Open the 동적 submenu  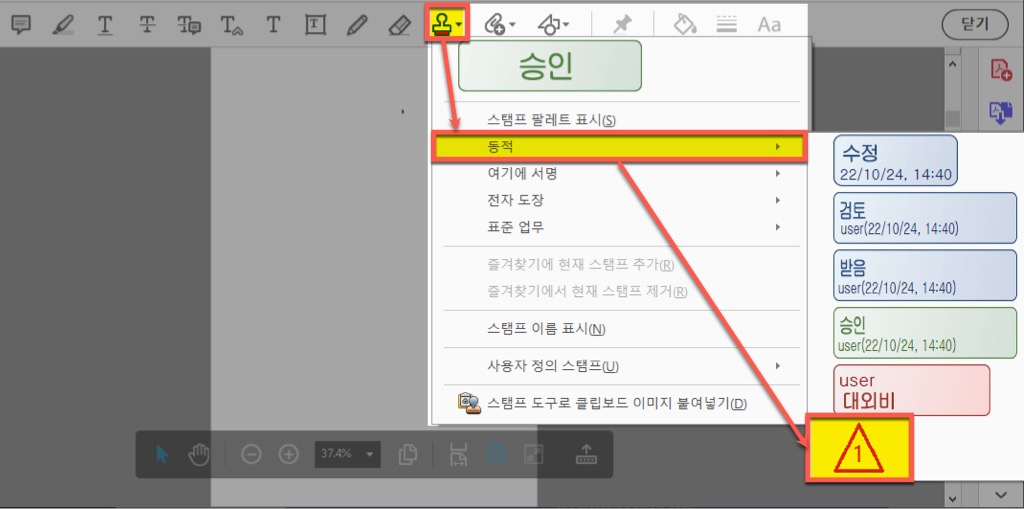coord(620,146)
